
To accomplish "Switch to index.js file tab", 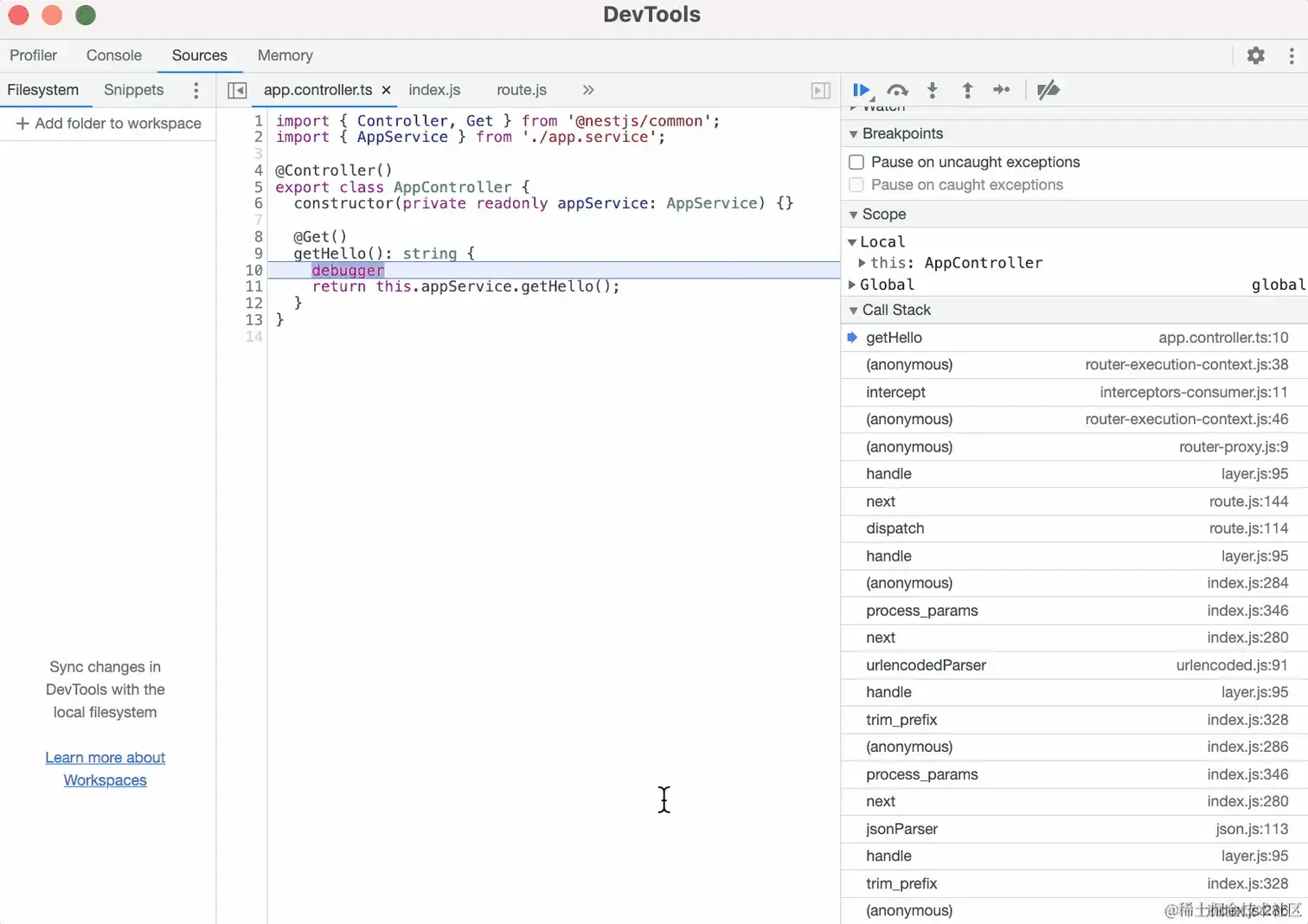I will pos(434,90).
